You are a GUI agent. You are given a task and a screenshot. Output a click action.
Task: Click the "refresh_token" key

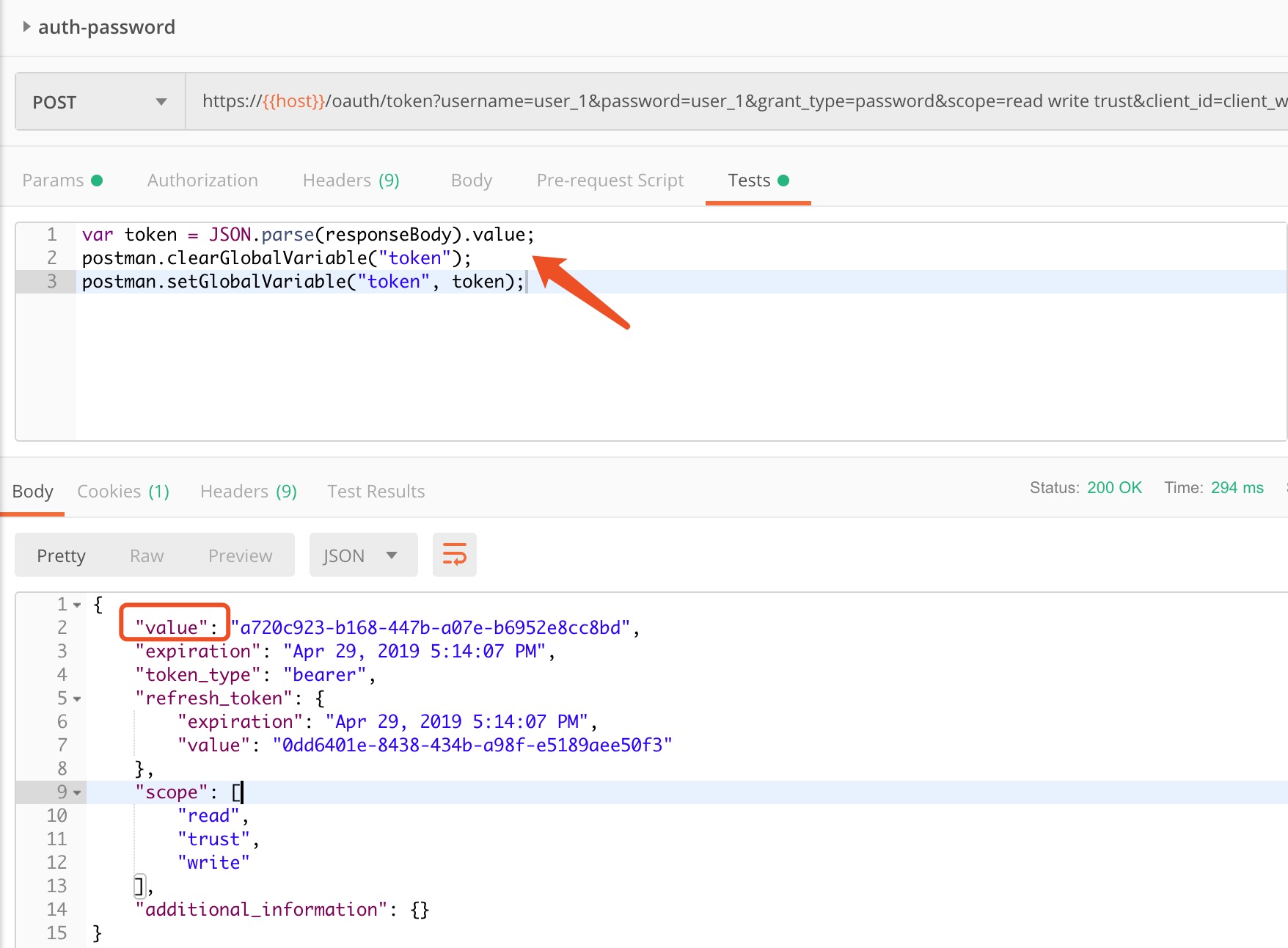(213, 699)
